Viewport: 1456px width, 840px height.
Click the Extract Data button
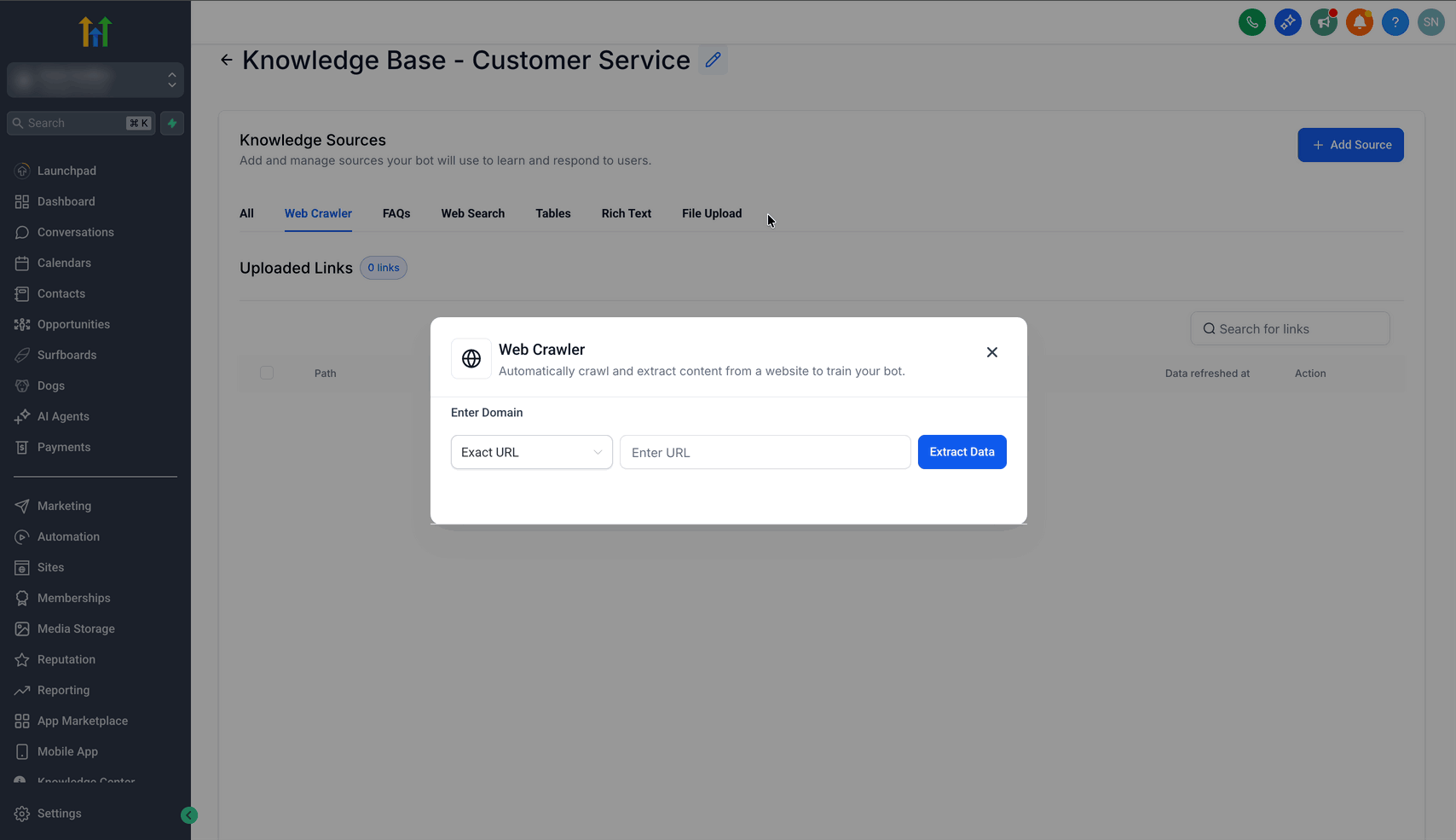point(962,452)
